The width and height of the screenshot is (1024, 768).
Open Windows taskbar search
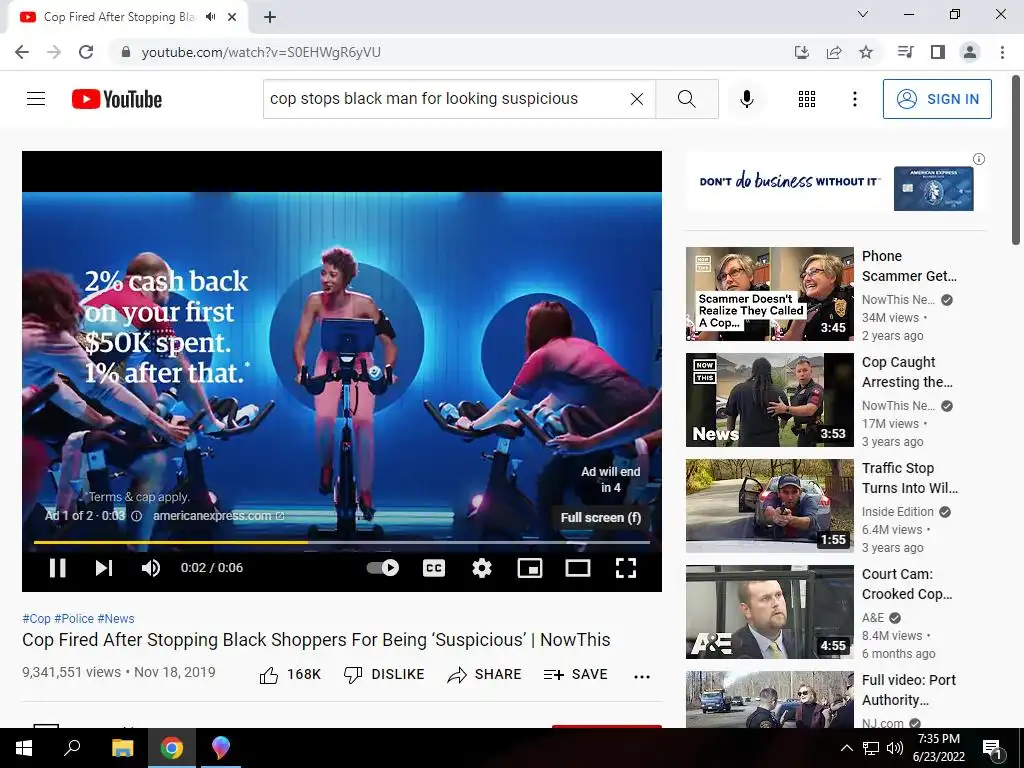(x=72, y=748)
